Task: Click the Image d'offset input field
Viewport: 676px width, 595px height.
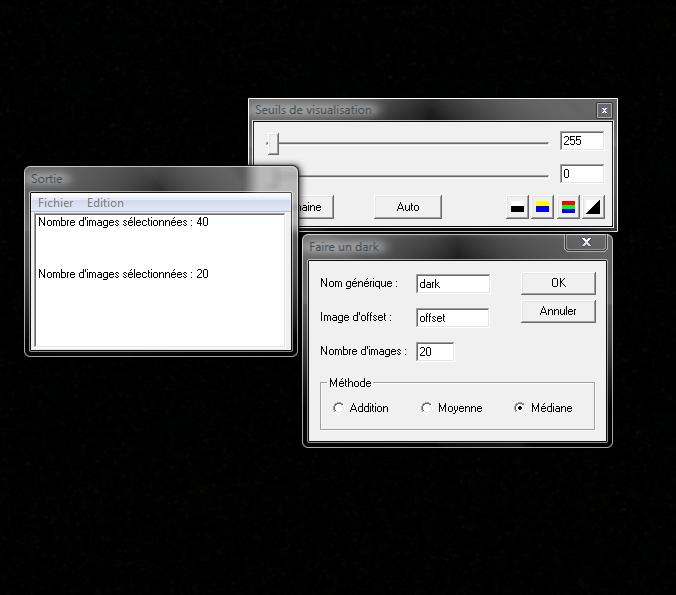Action: (x=453, y=318)
